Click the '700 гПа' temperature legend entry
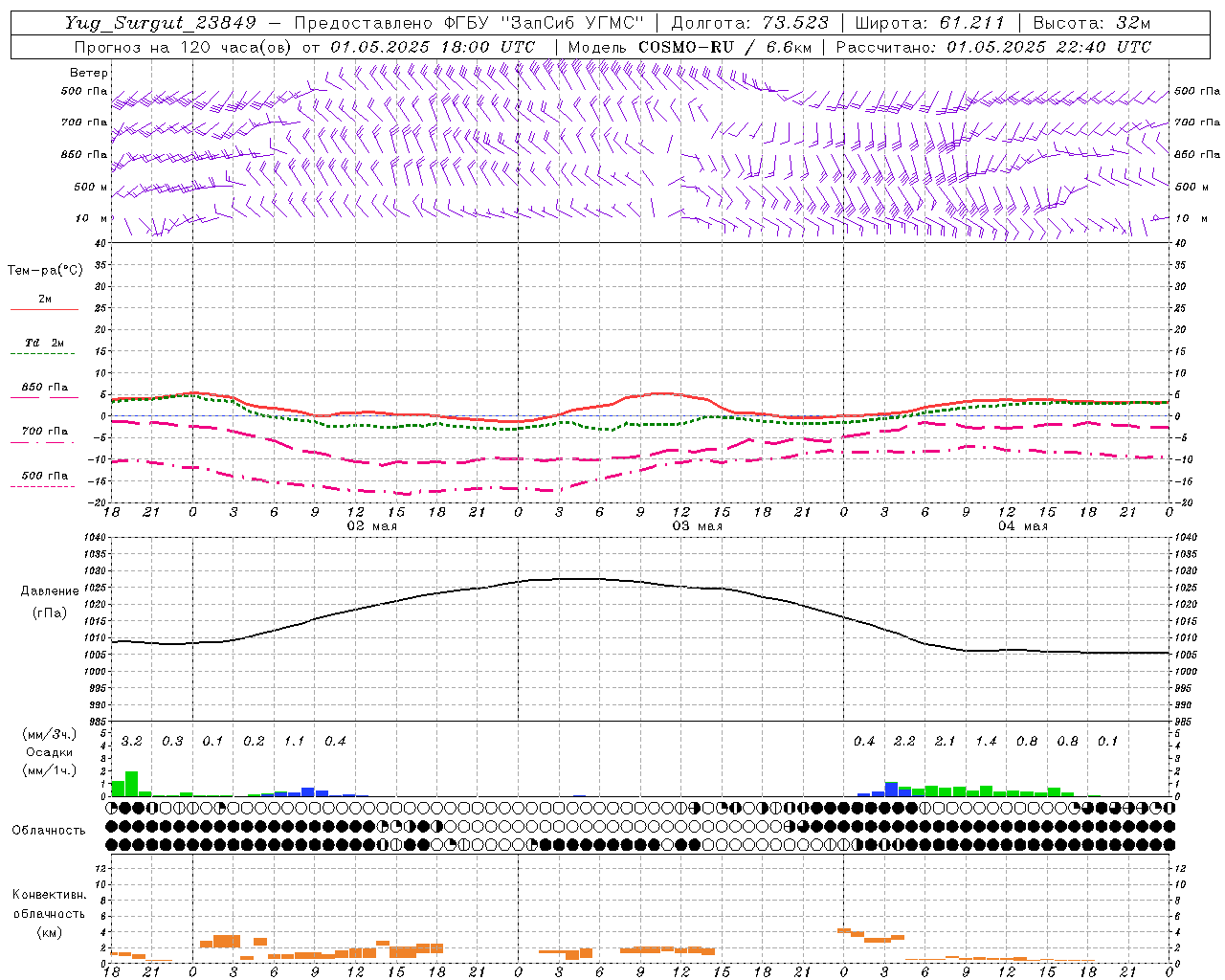The width and height of the screenshot is (1225, 980). (45, 432)
